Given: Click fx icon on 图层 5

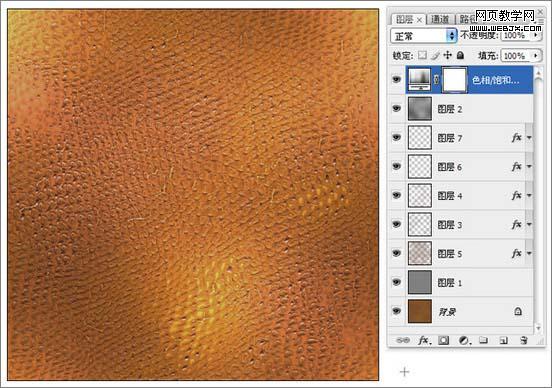Looking at the screenshot, I should click(516, 253).
